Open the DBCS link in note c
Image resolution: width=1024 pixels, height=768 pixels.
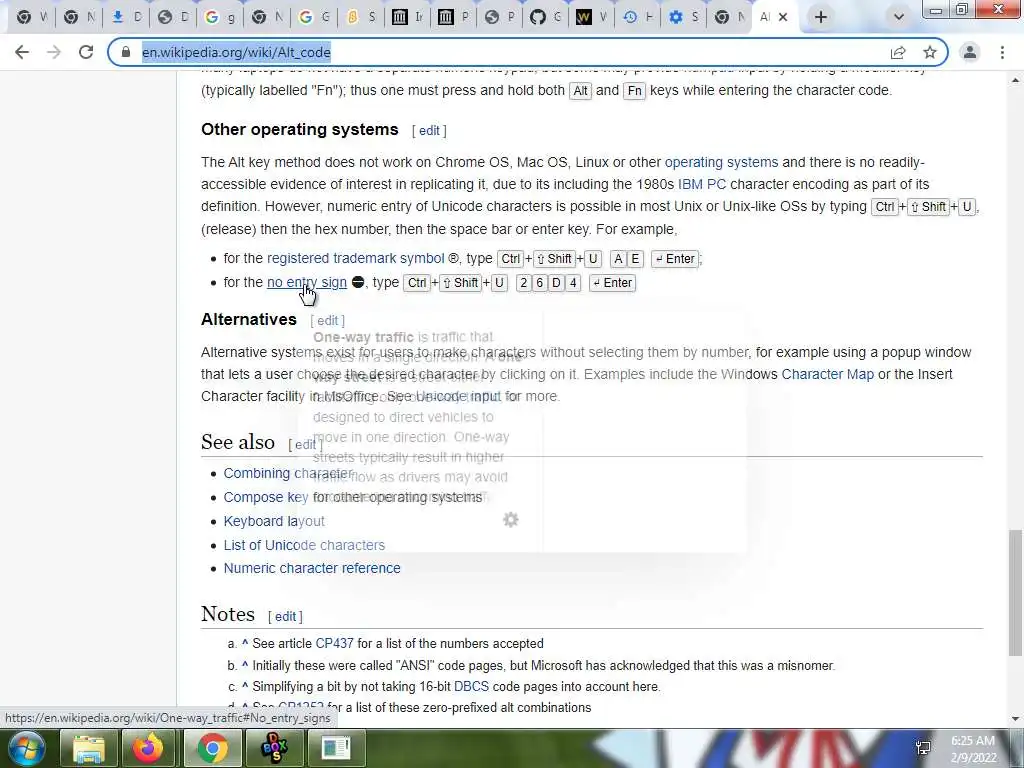click(471, 686)
